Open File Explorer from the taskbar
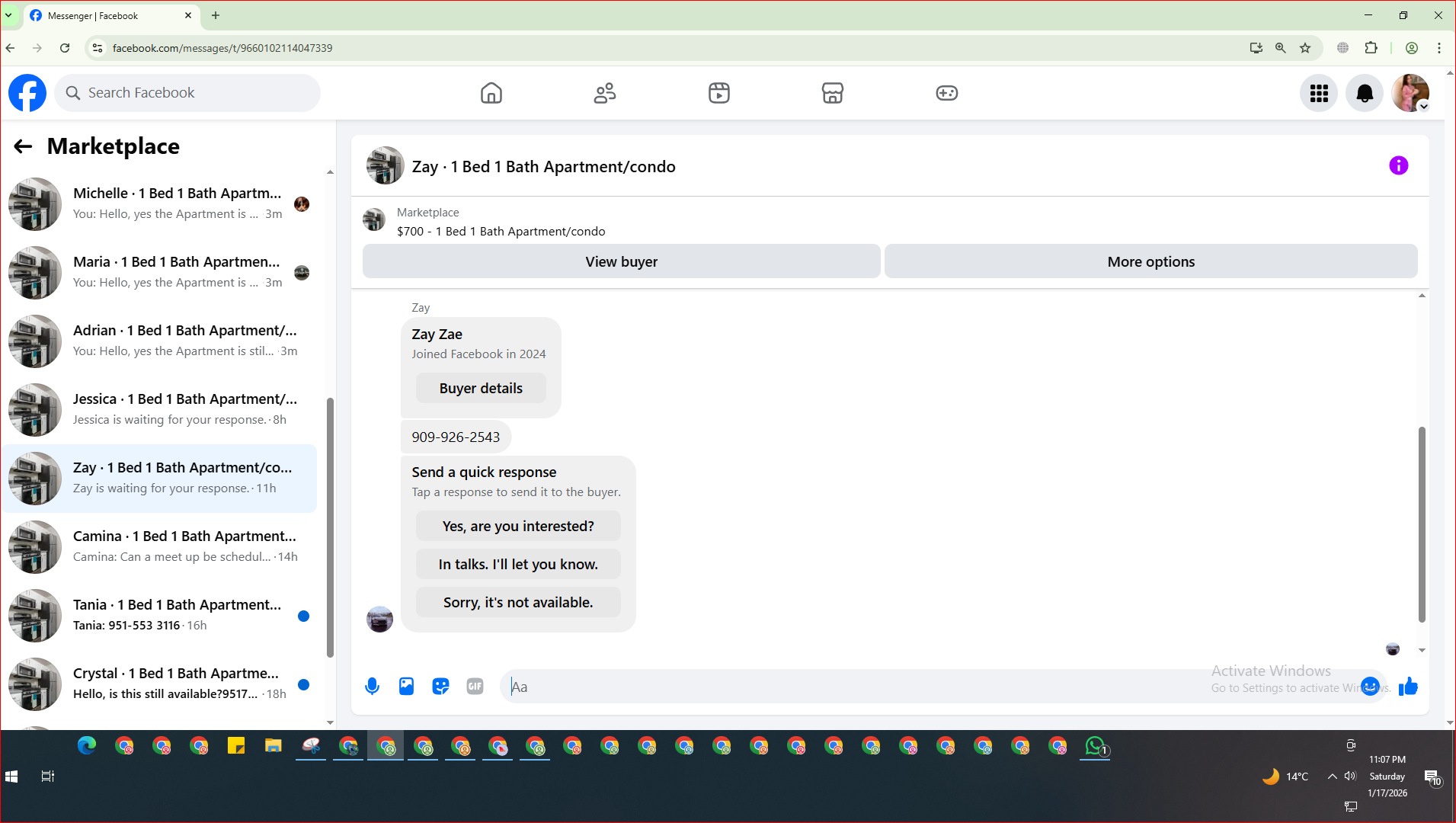Image resolution: width=1456 pixels, height=823 pixels. point(274,746)
